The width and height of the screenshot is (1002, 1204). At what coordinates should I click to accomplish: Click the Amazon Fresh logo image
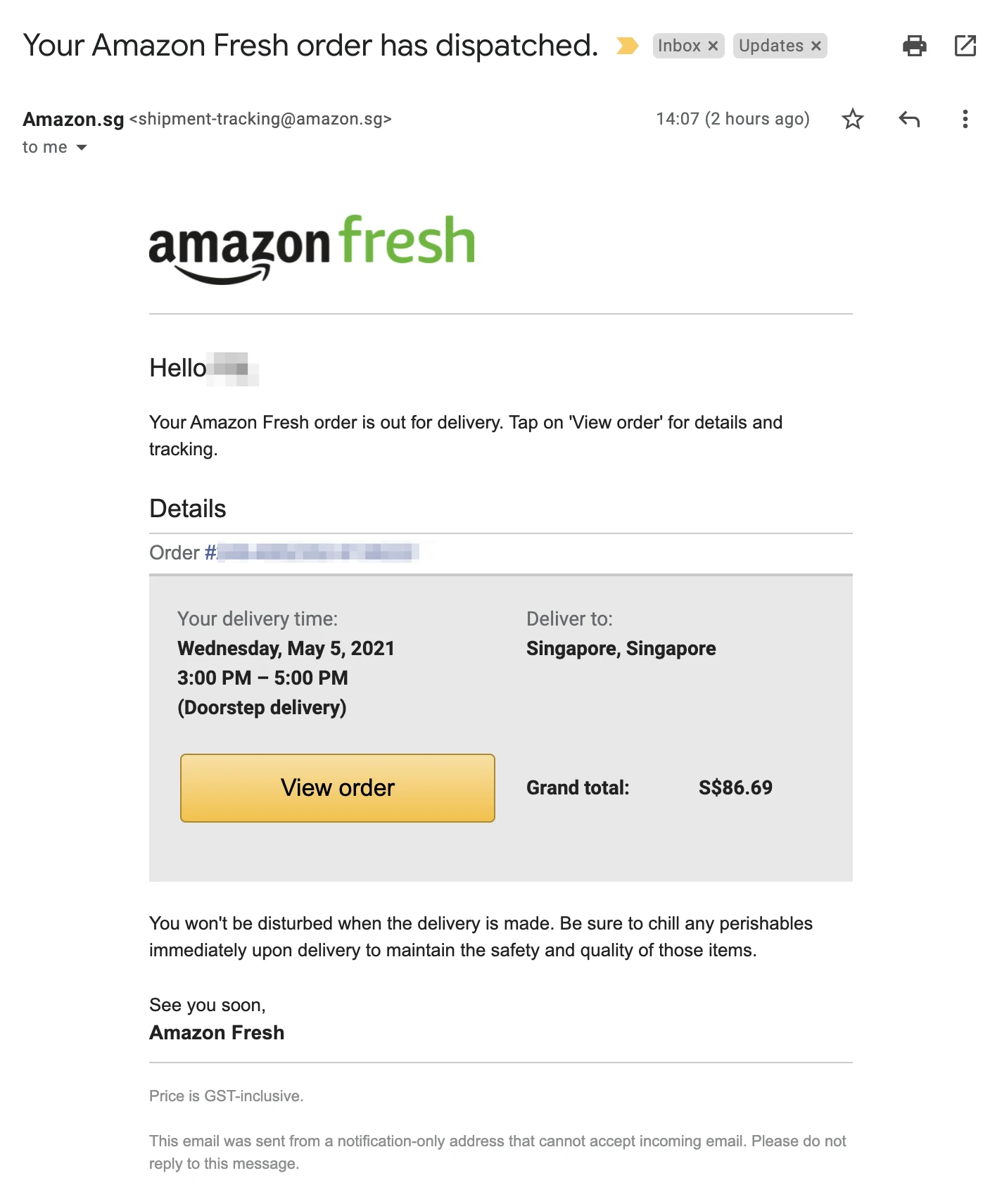click(312, 248)
